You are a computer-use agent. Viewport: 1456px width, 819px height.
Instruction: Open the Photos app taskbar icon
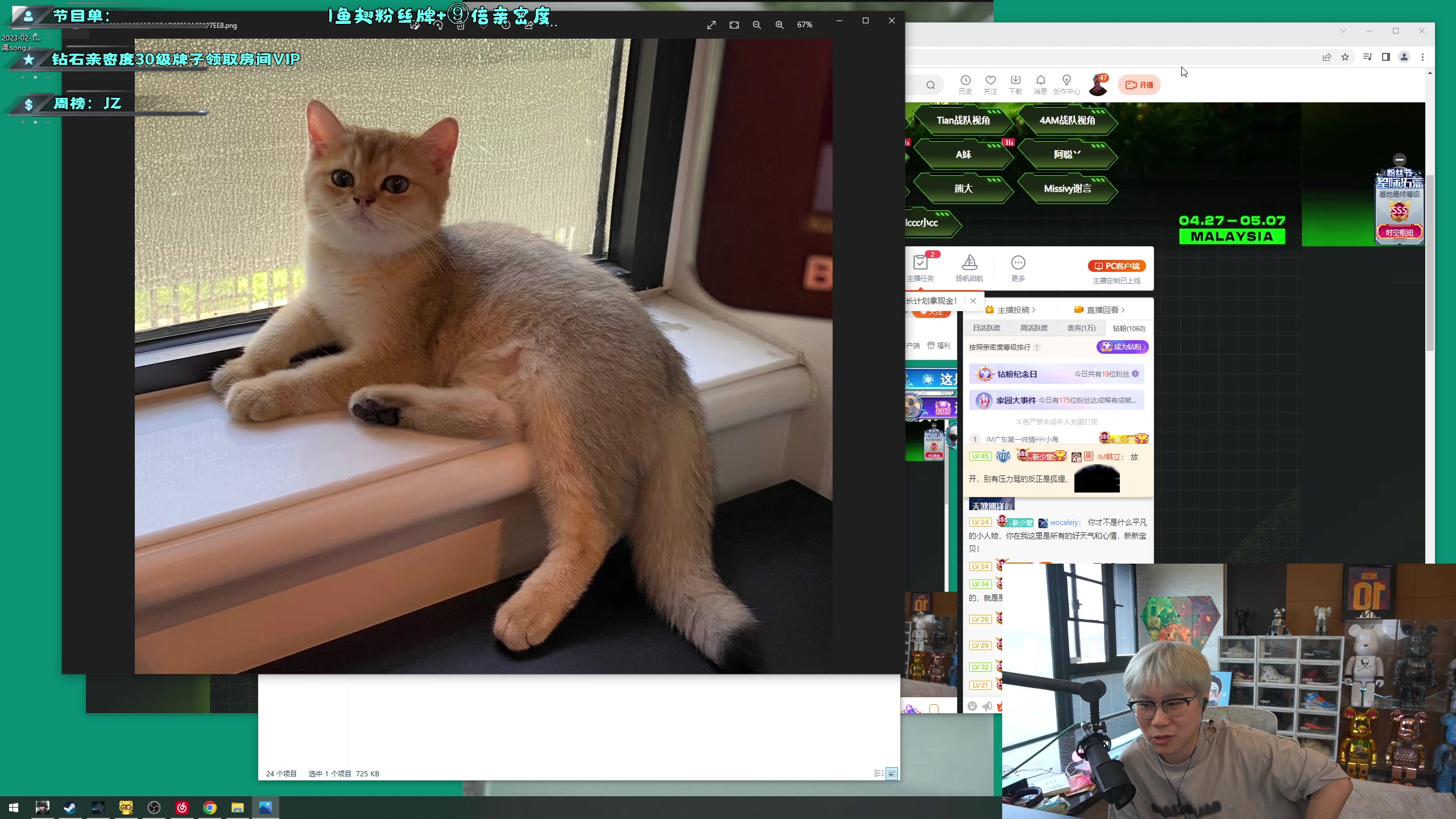coord(266,808)
